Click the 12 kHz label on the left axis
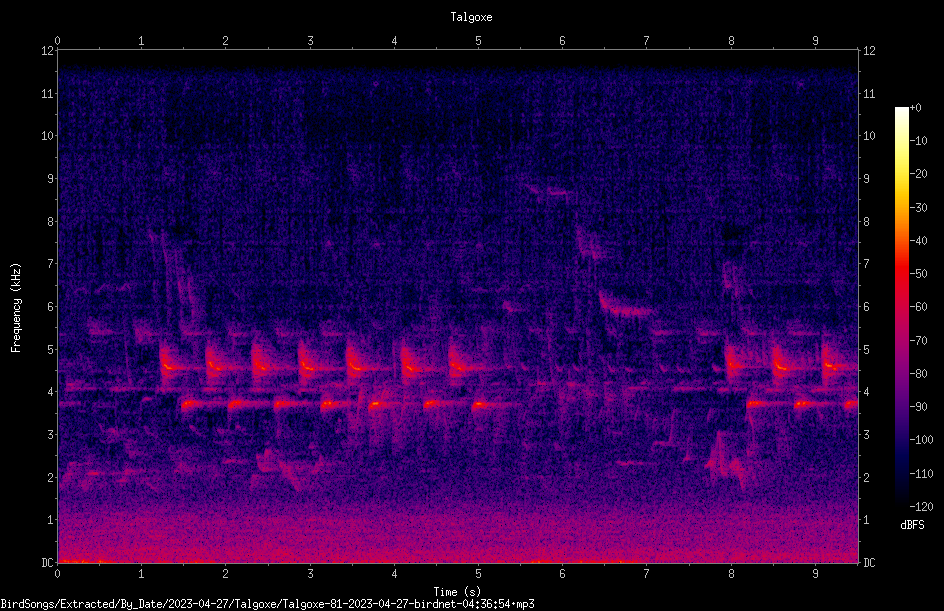This screenshot has height=611, width=944. [x=48, y=51]
